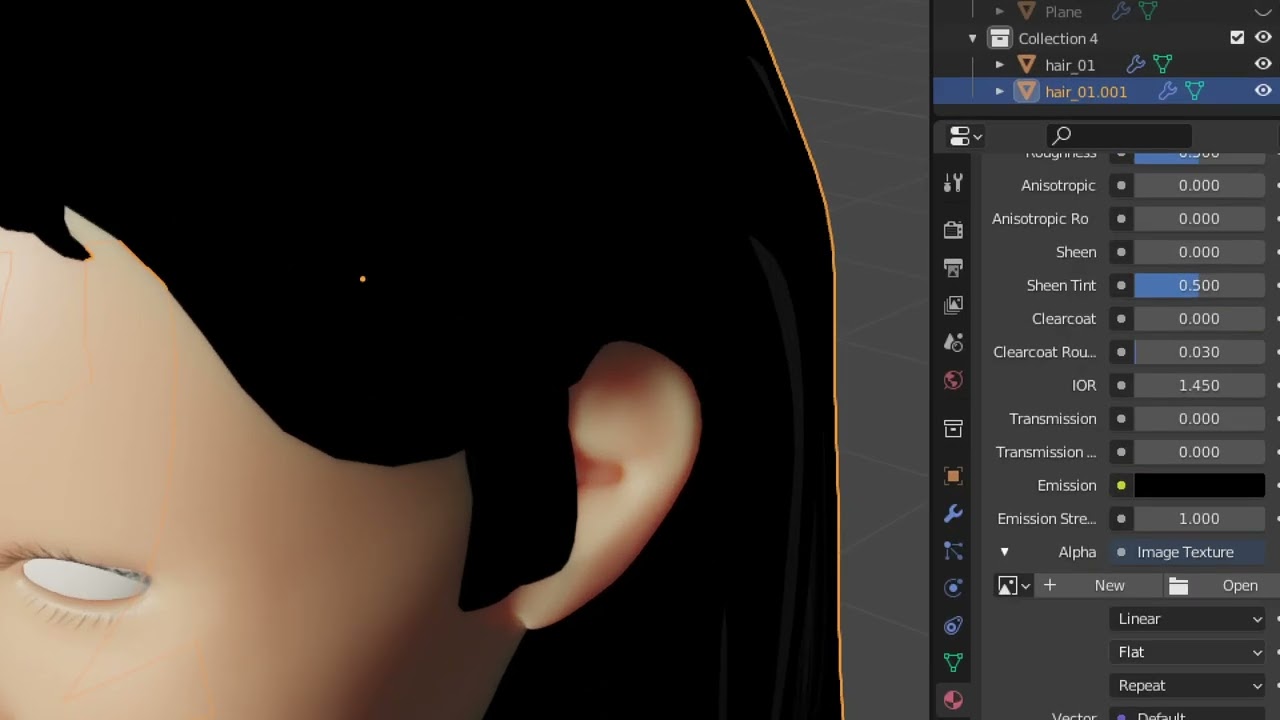Select the Material properties tab
This screenshot has height=720, width=1280.
[x=953, y=700]
